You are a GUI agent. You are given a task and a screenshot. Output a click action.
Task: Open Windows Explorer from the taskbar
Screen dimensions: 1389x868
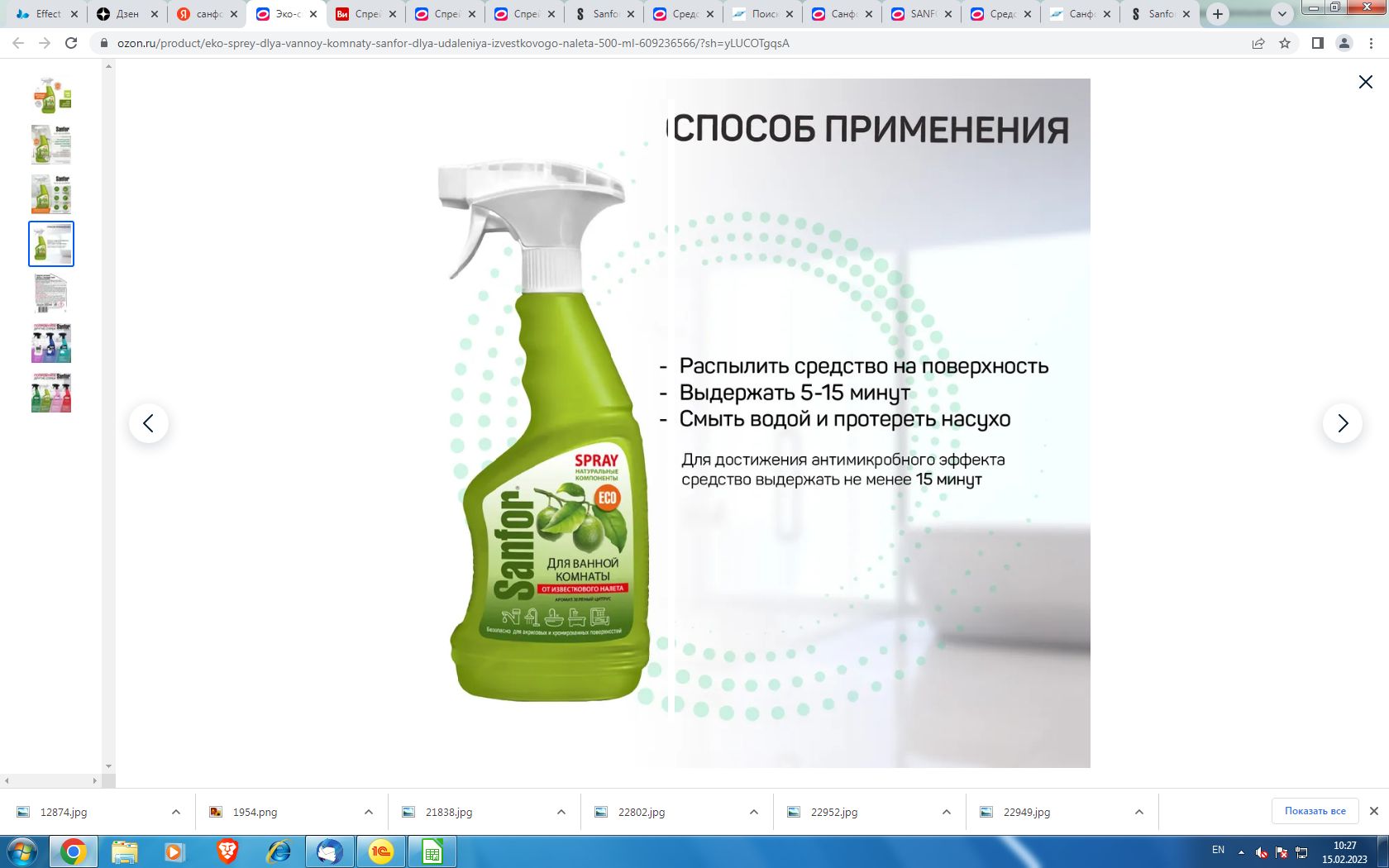pos(125,851)
